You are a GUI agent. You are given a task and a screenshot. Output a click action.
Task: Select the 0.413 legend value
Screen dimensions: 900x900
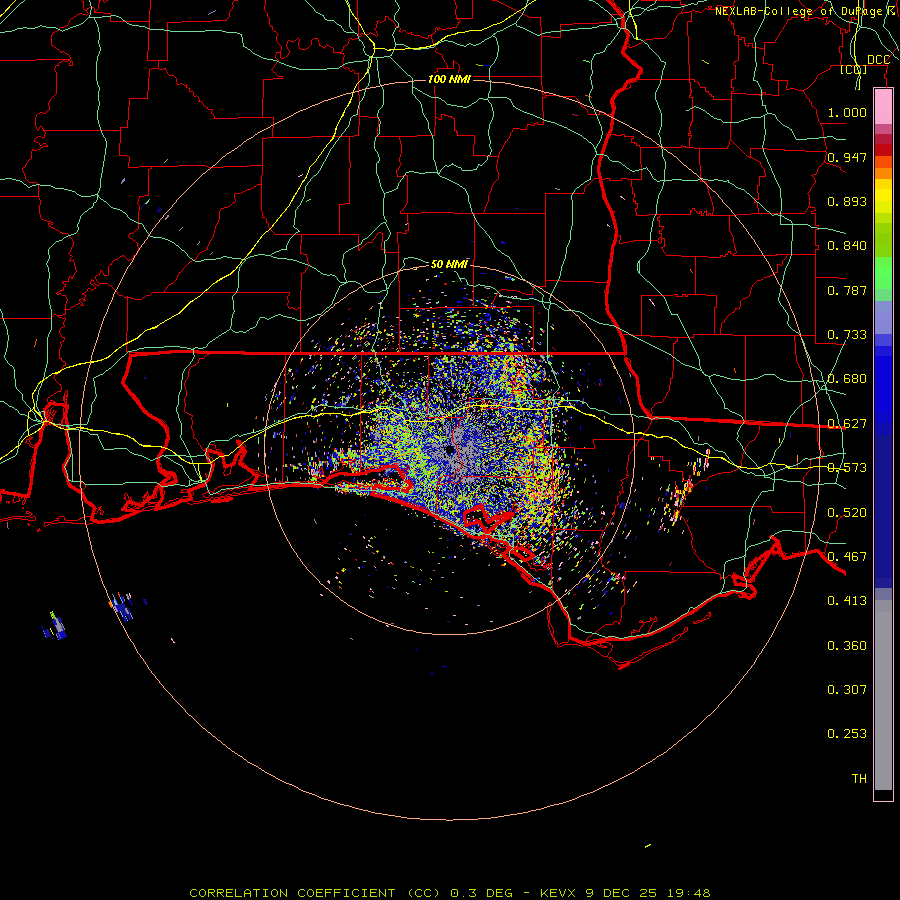point(847,601)
